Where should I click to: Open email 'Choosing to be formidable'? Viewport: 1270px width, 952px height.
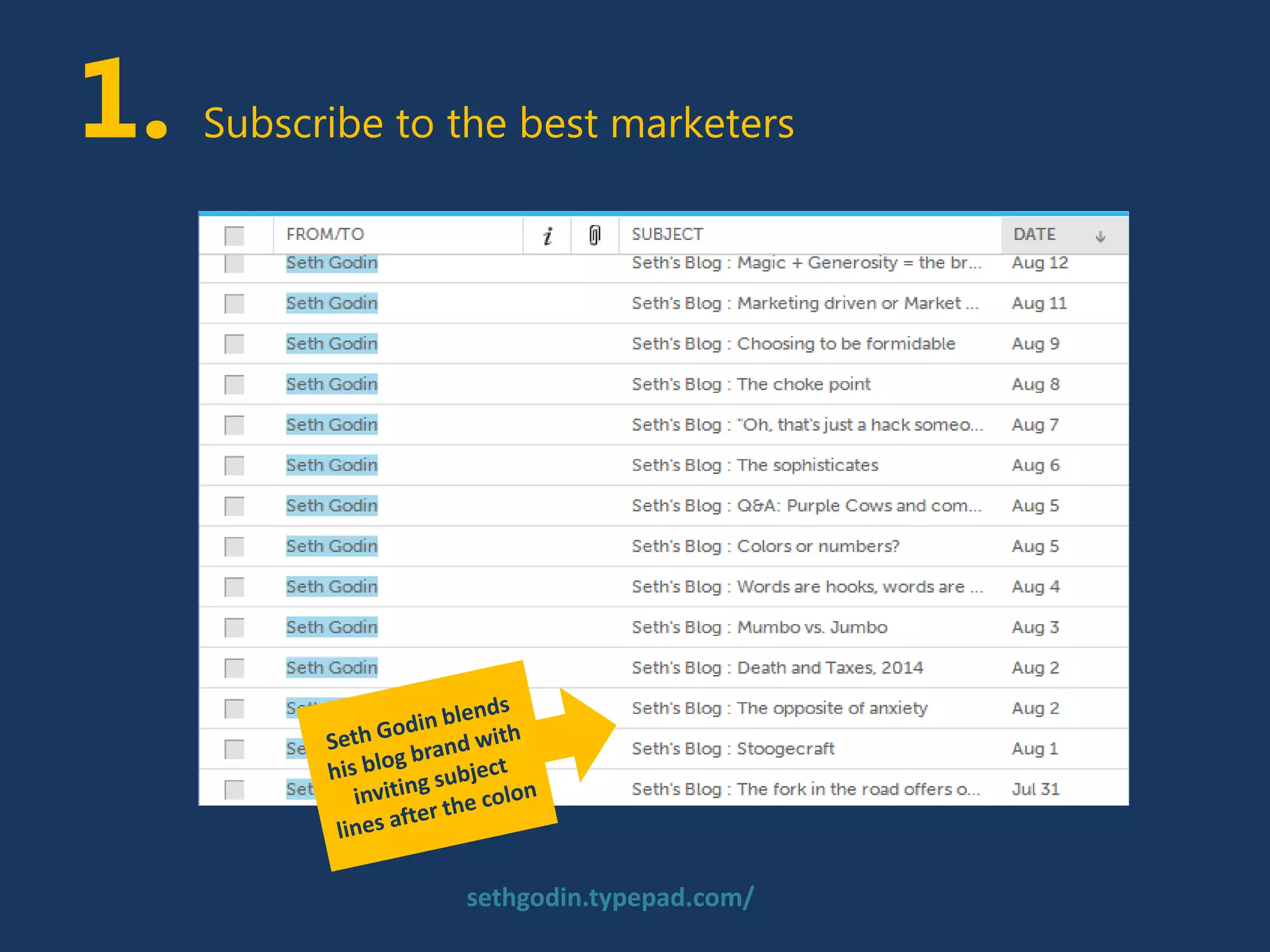click(x=794, y=343)
